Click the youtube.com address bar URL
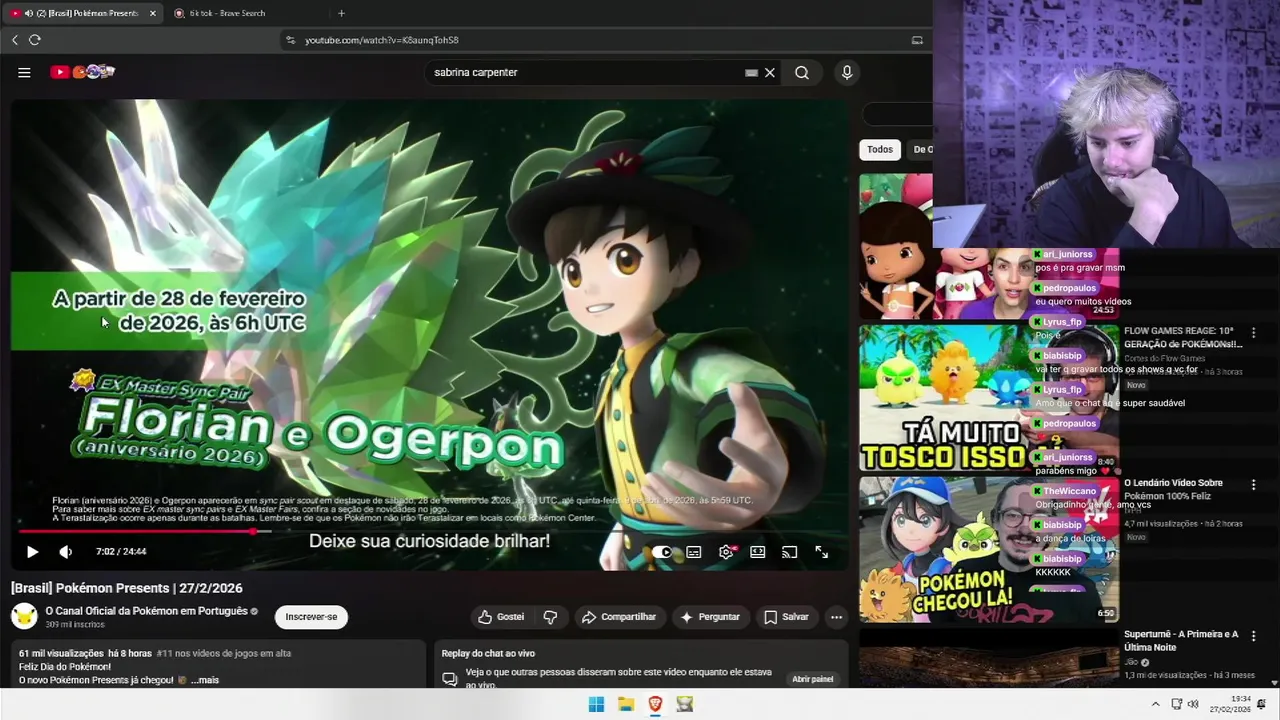The image size is (1280, 720). (x=381, y=40)
